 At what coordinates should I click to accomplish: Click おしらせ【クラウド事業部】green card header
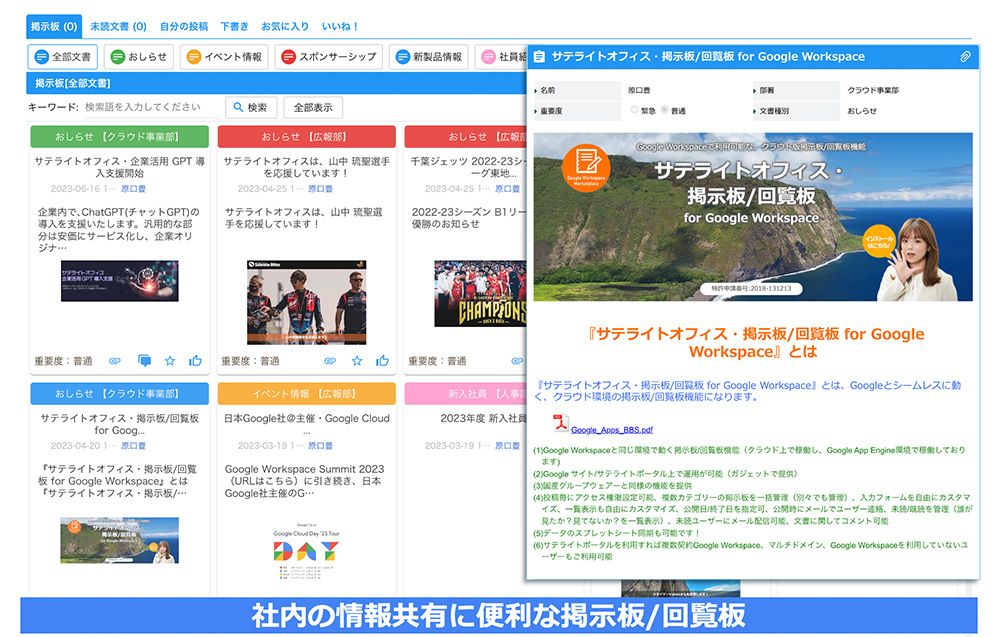pyautogui.click(x=120, y=136)
